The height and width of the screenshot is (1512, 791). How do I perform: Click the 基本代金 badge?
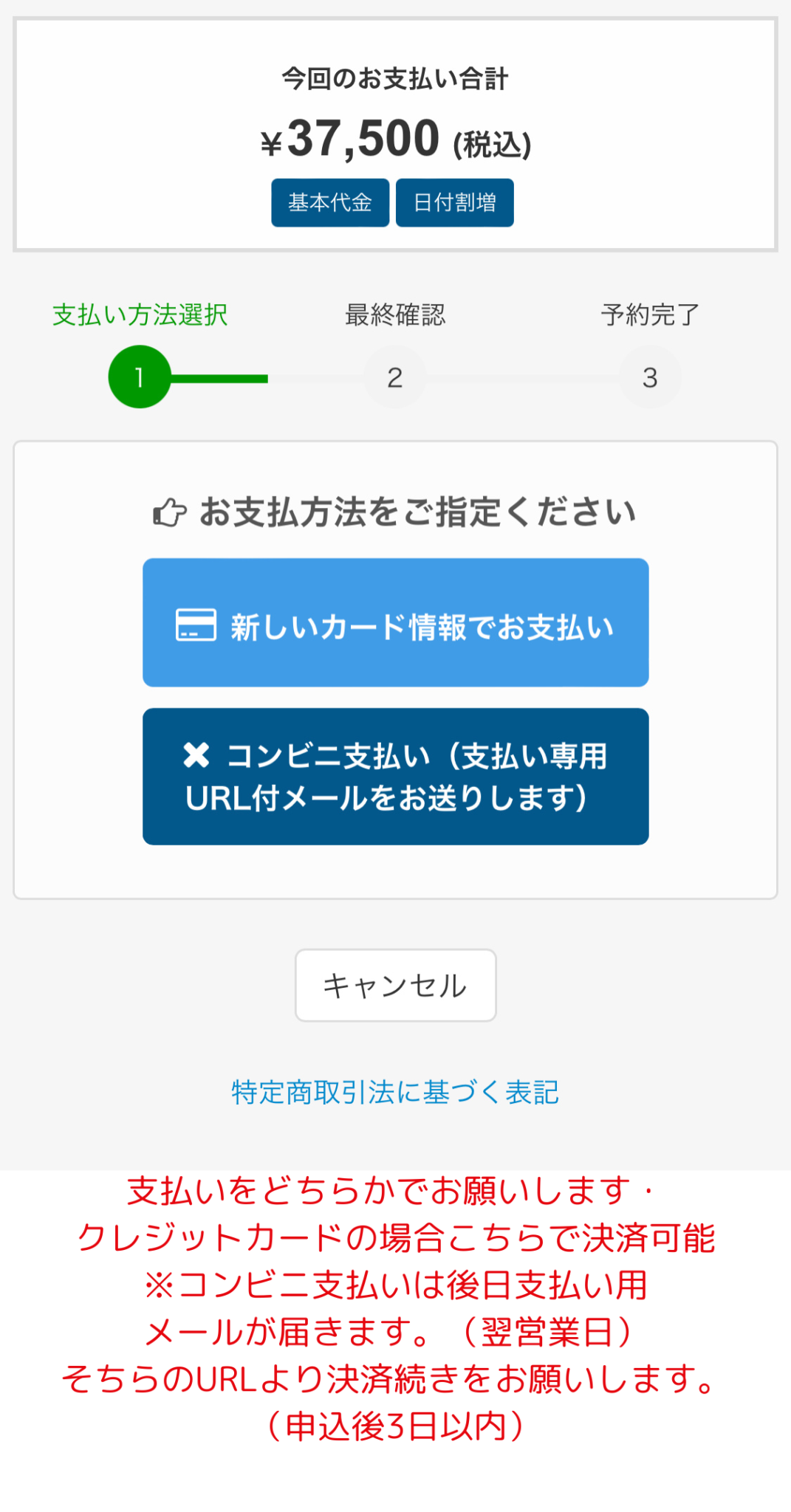tap(329, 202)
